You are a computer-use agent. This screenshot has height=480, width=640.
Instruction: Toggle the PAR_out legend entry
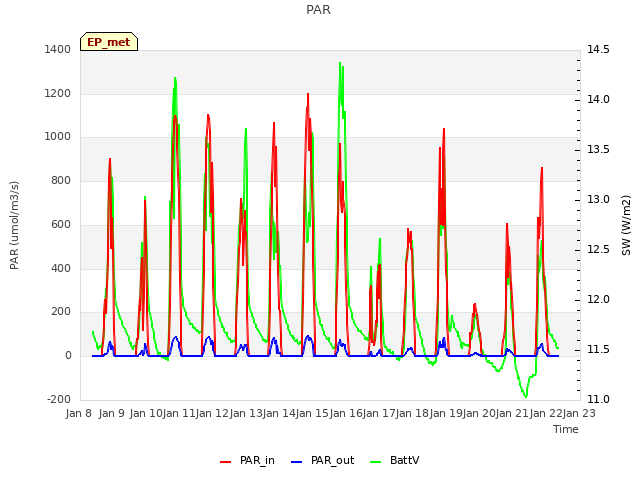322,460
